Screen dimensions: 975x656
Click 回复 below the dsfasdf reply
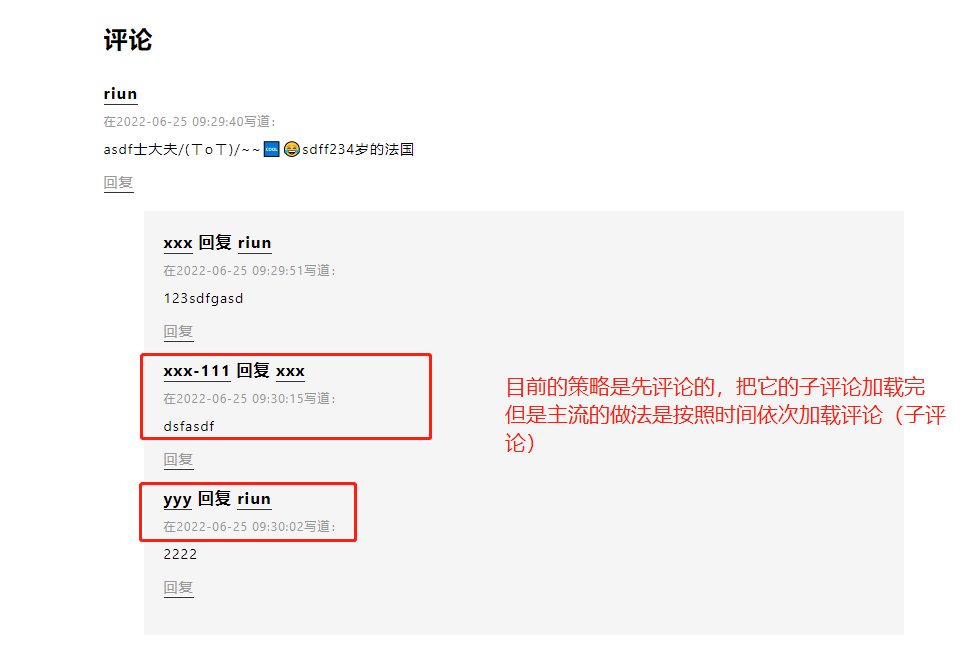(178, 460)
